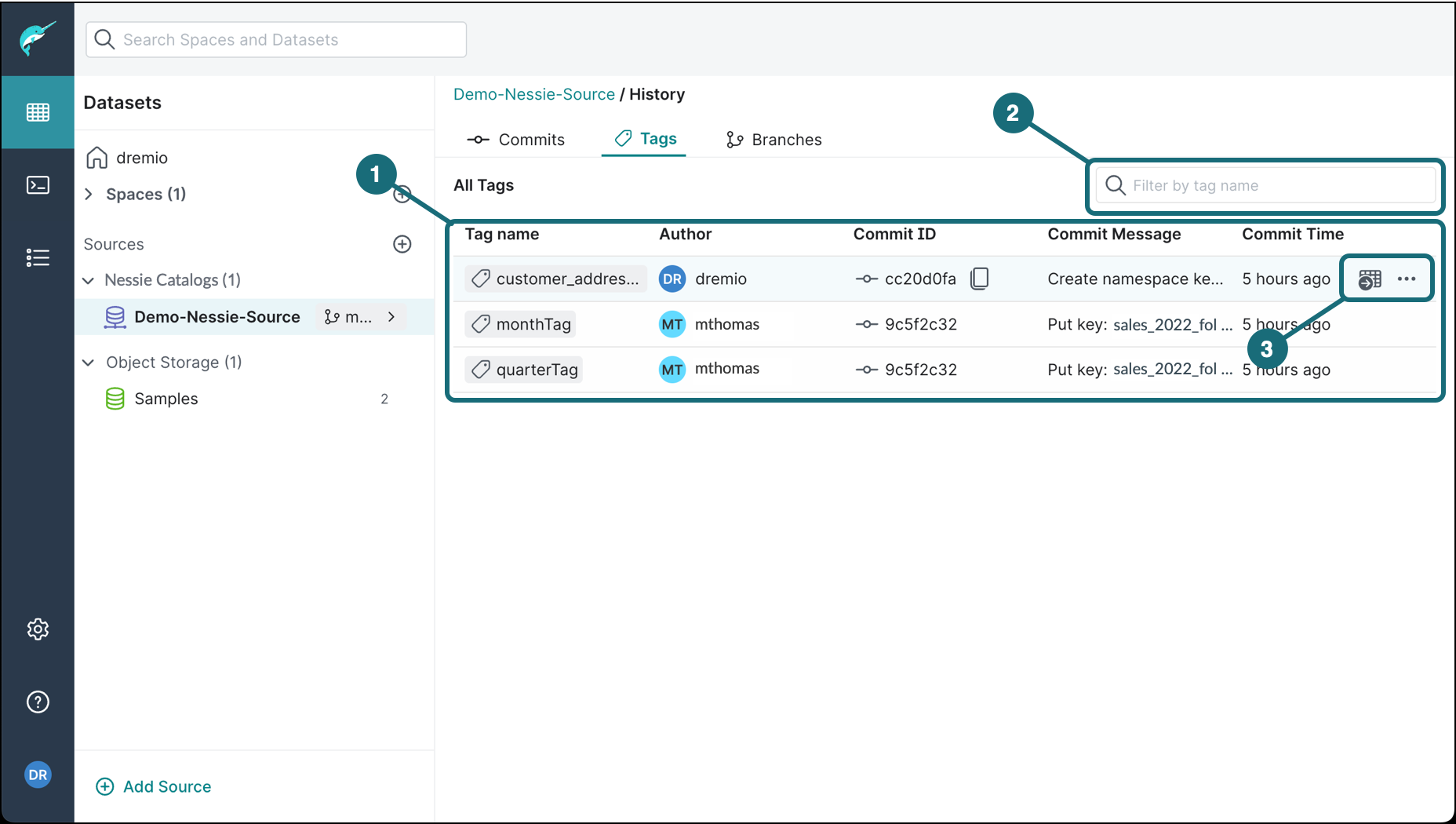1456x824 pixels.
Task: Open Settings gear in left sidebar
Action: (x=38, y=629)
